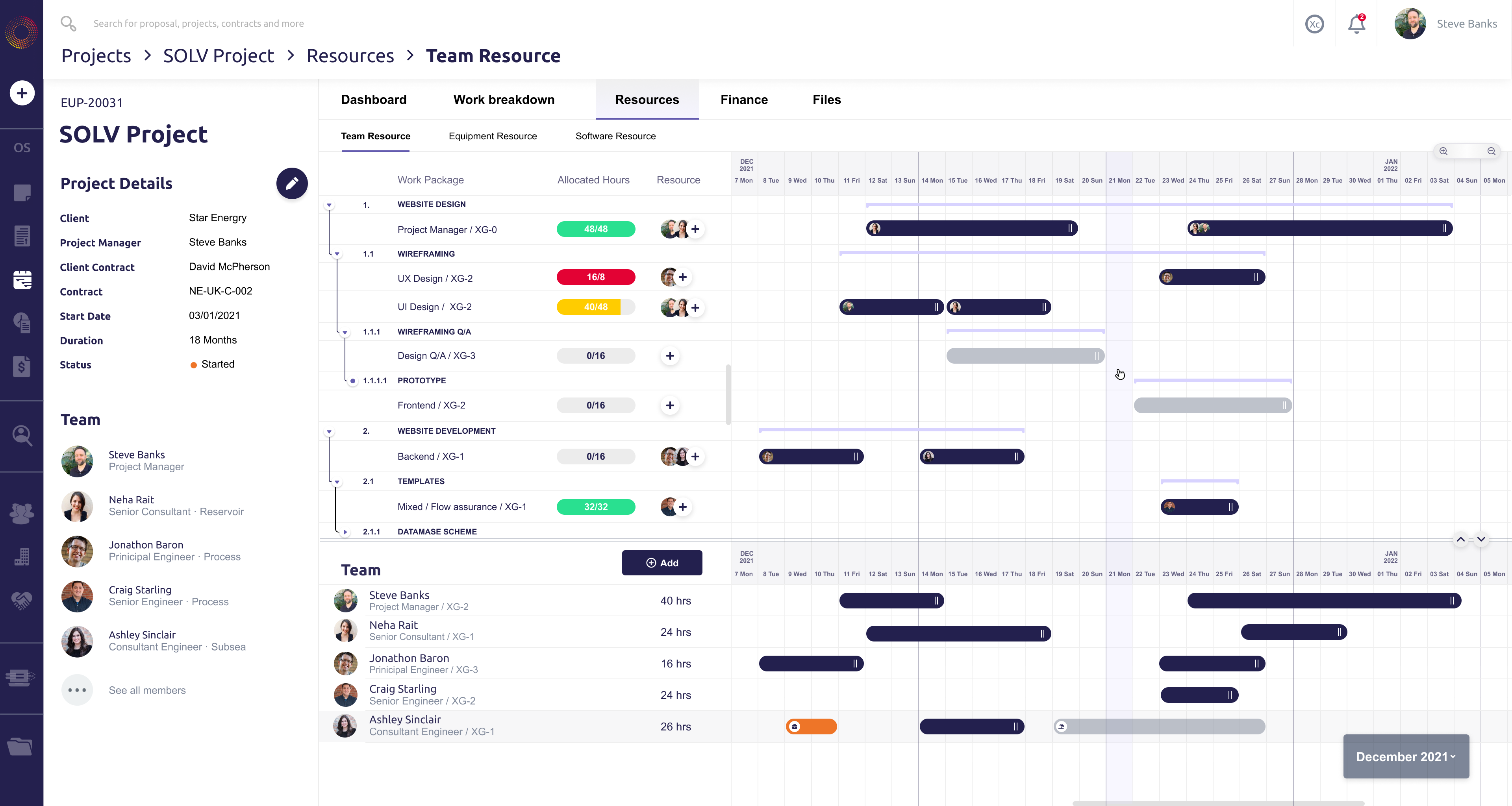Open the December 2021 month dropdown
Image resolution: width=1512 pixels, height=806 pixels.
tap(1405, 756)
